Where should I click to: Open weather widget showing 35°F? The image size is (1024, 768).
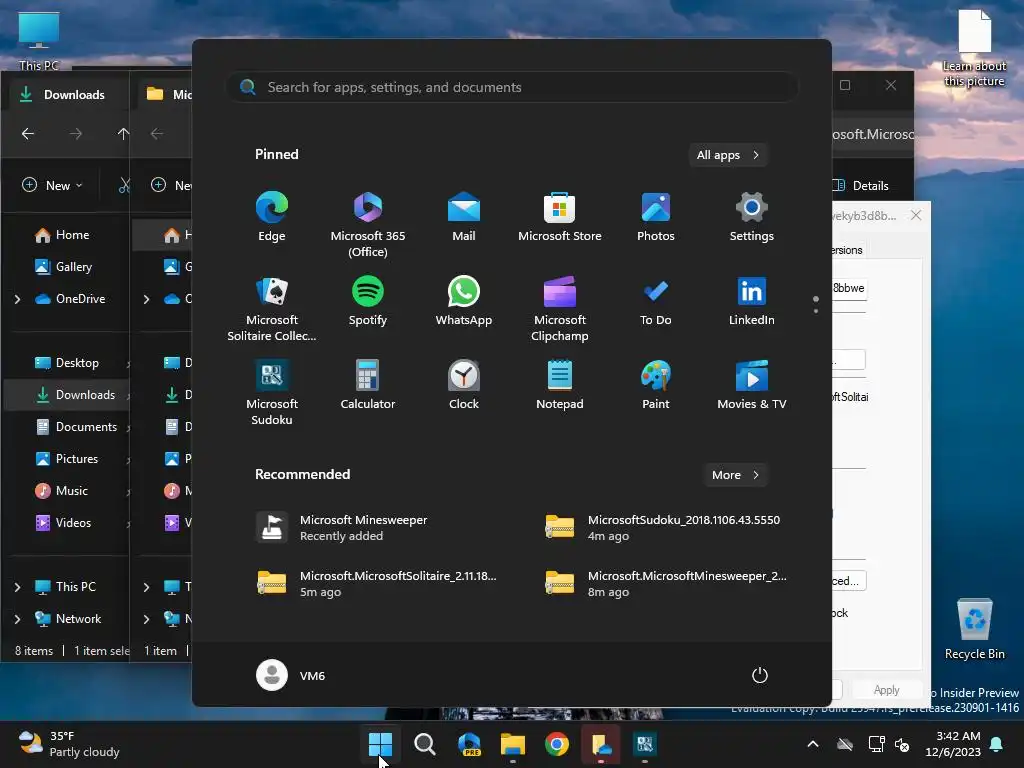click(69, 744)
